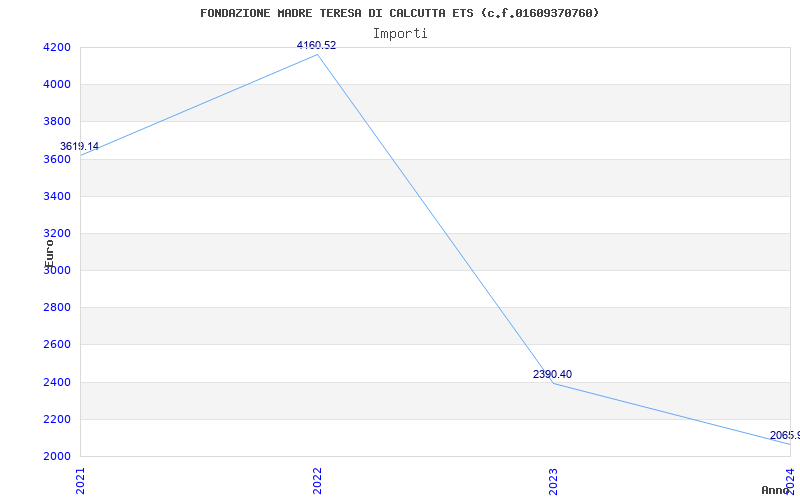Click the 3400 y-axis tick label
Viewport: 800px width, 500px height.
(x=57, y=196)
